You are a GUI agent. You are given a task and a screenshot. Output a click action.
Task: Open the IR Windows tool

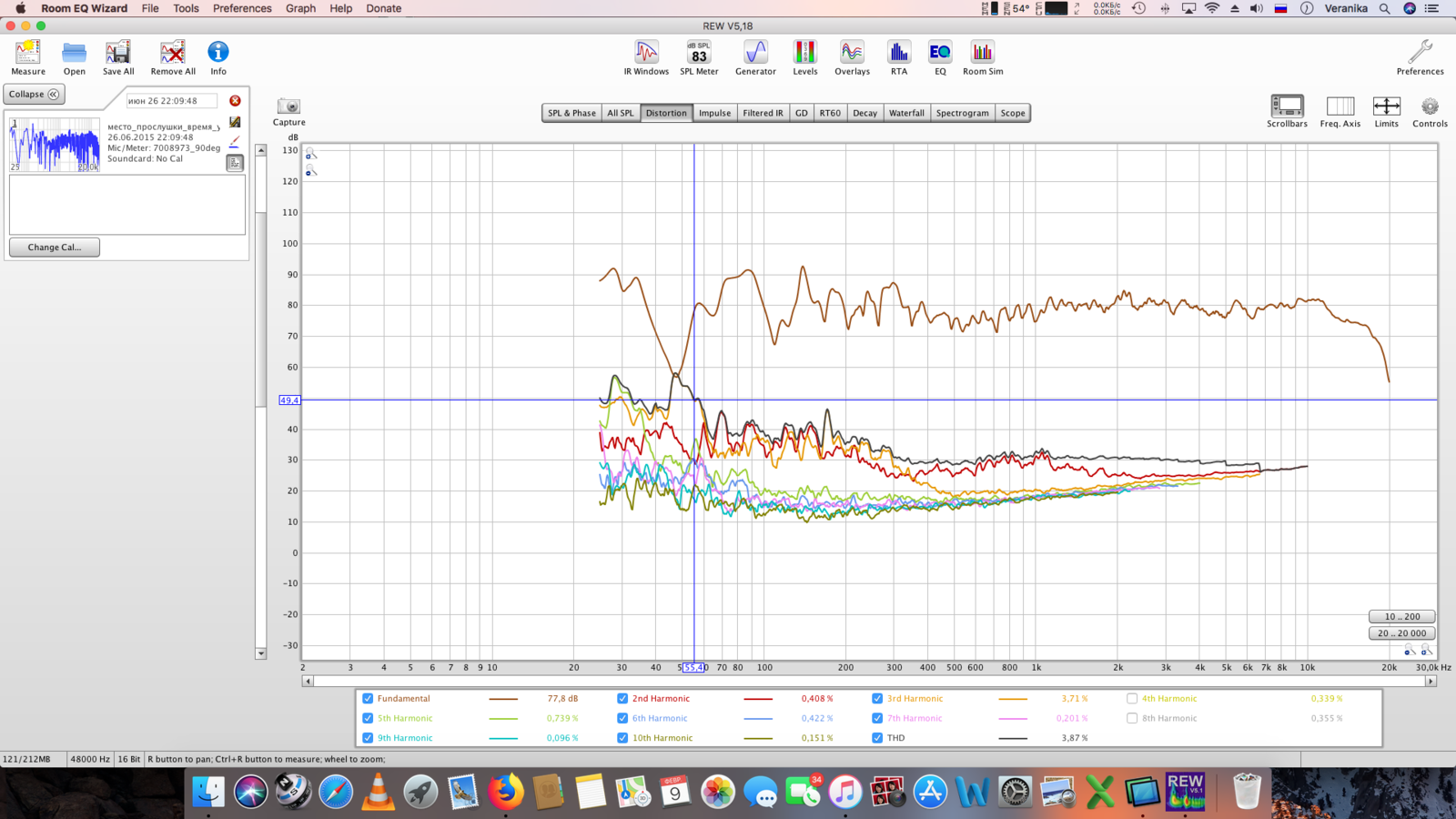[x=646, y=57]
